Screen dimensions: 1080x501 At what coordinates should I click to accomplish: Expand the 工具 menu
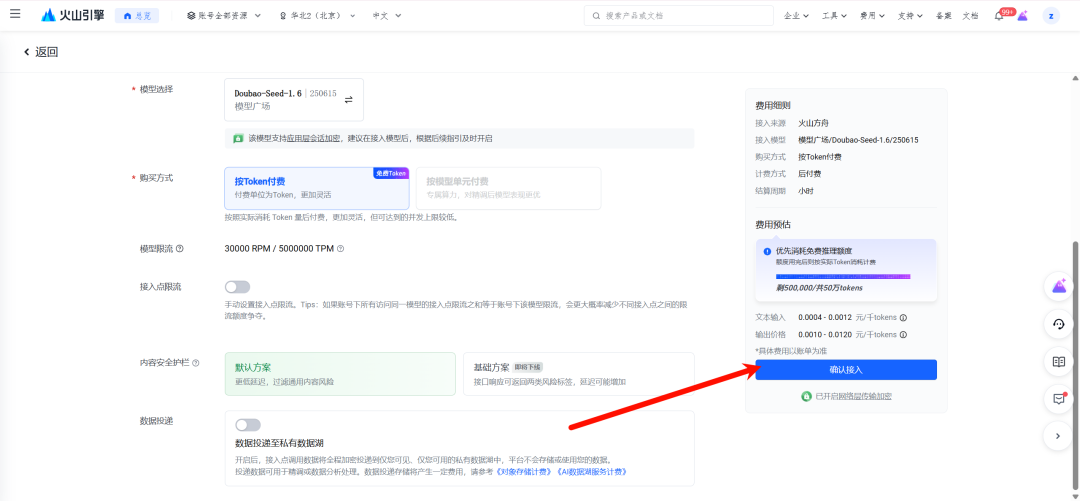tap(834, 15)
